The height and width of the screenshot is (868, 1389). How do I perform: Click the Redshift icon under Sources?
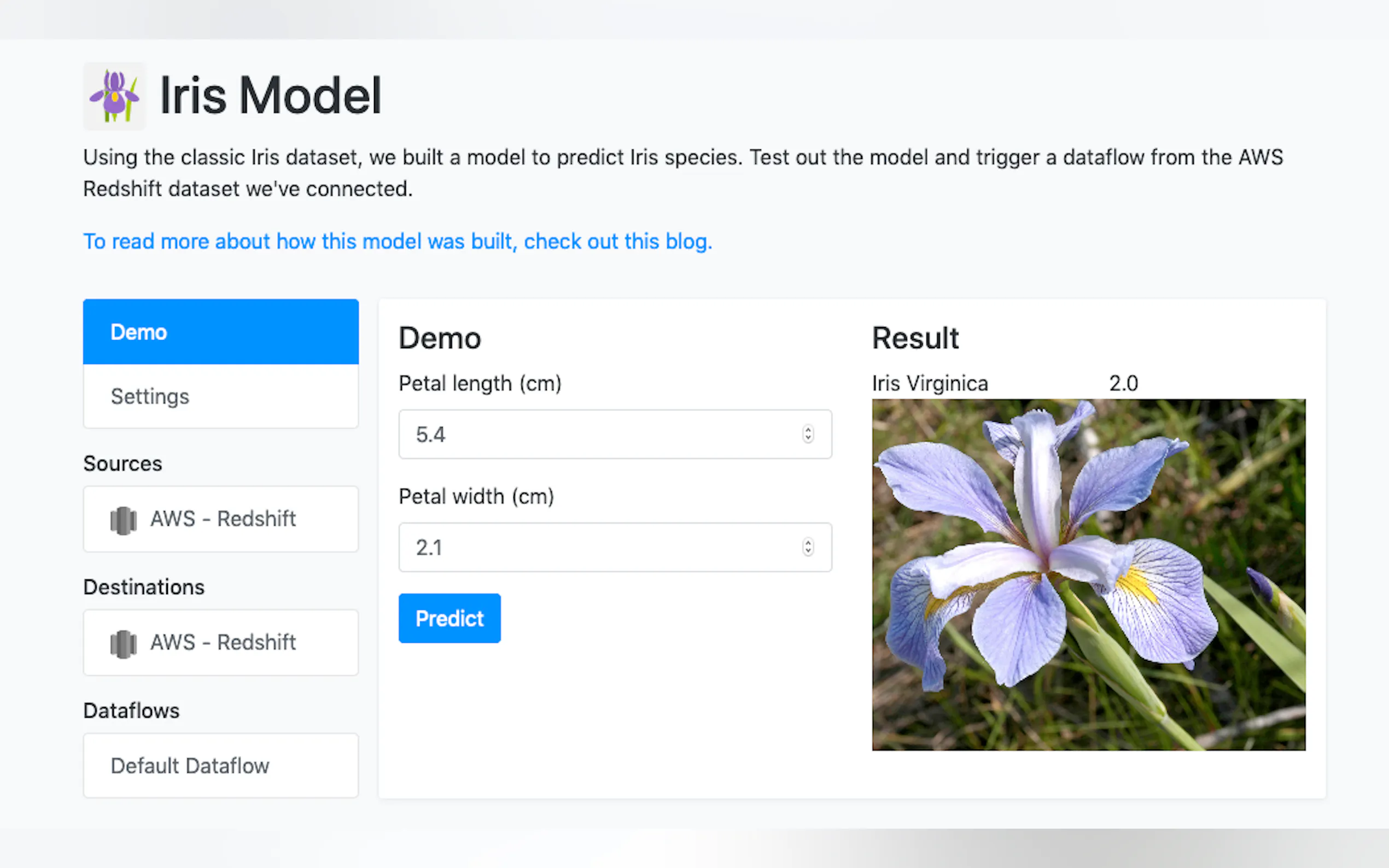point(123,520)
